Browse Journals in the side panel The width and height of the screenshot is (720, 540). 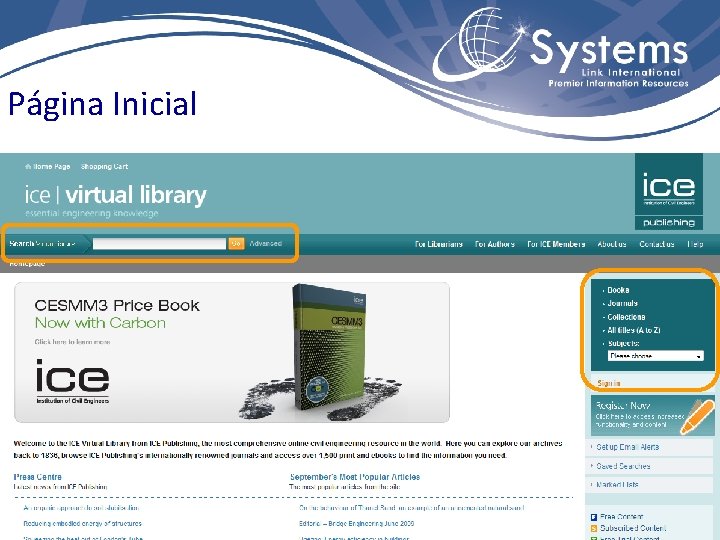click(622, 304)
